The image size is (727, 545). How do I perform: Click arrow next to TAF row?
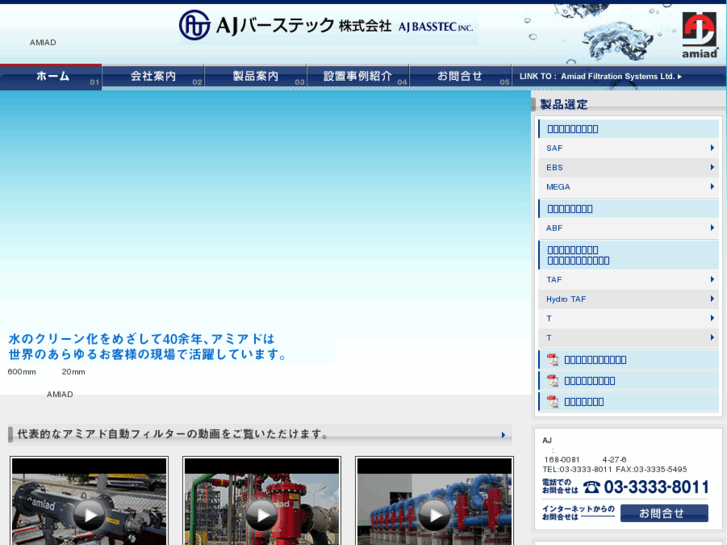tap(712, 280)
